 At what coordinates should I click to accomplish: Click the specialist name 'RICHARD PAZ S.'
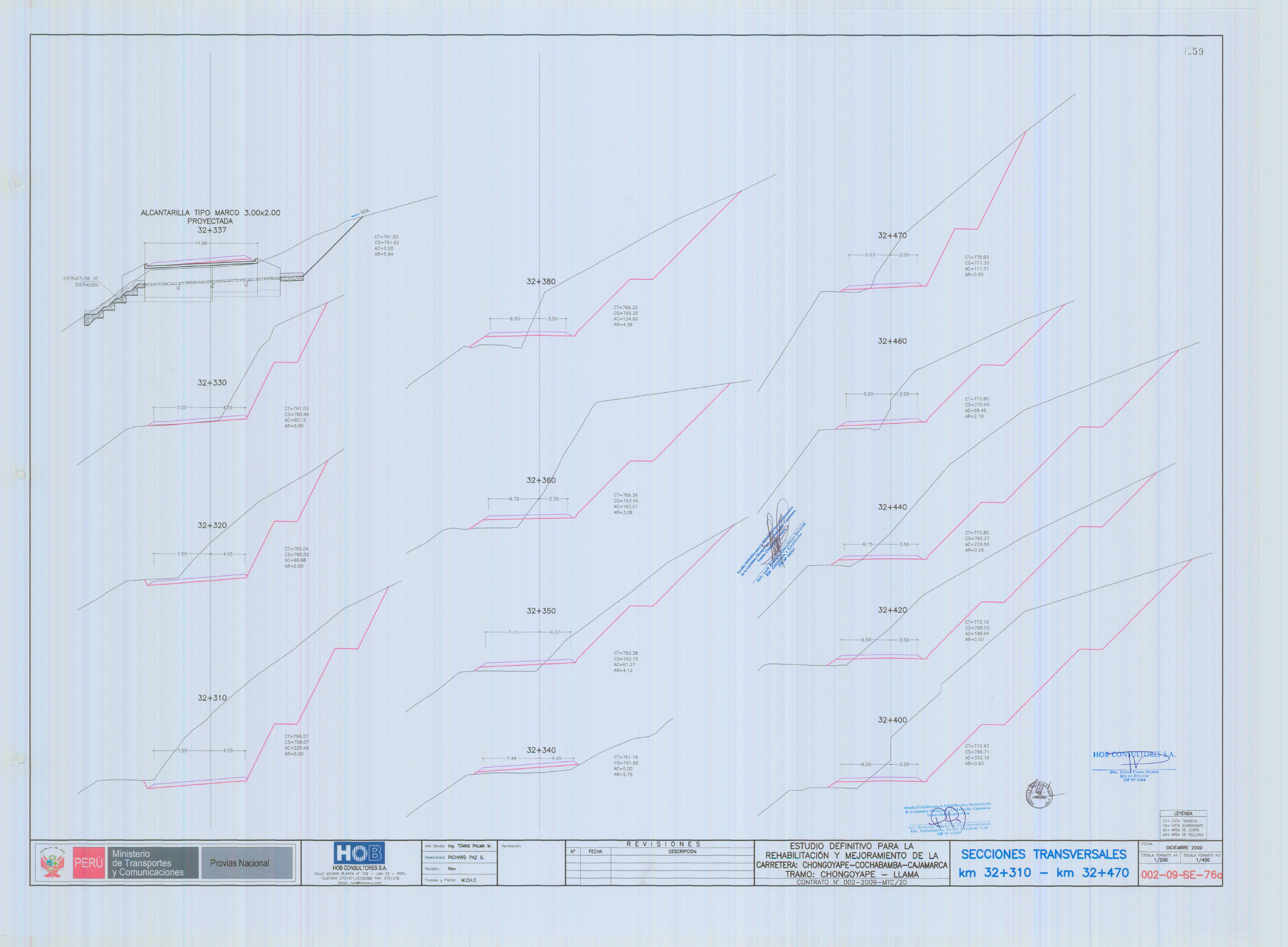pyautogui.click(x=466, y=858)
